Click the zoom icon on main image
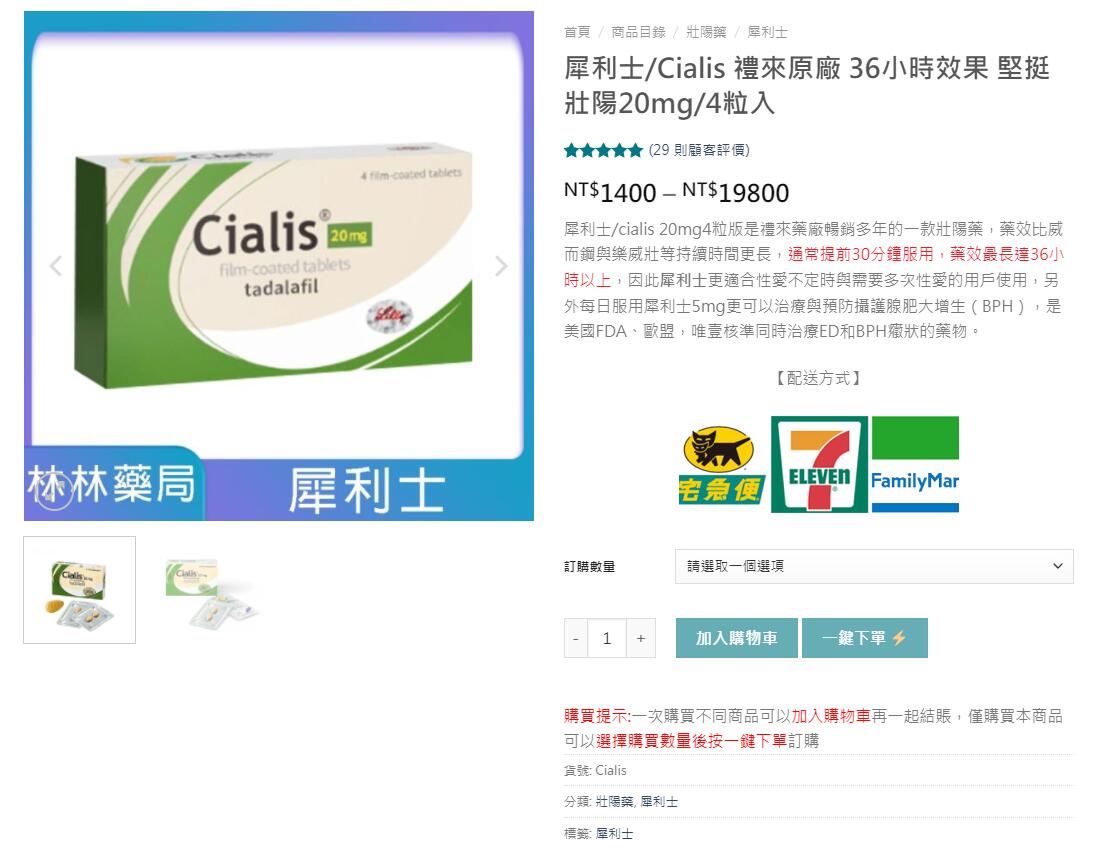The height and width of the screenshot is (848, 1097). point(55,491)
